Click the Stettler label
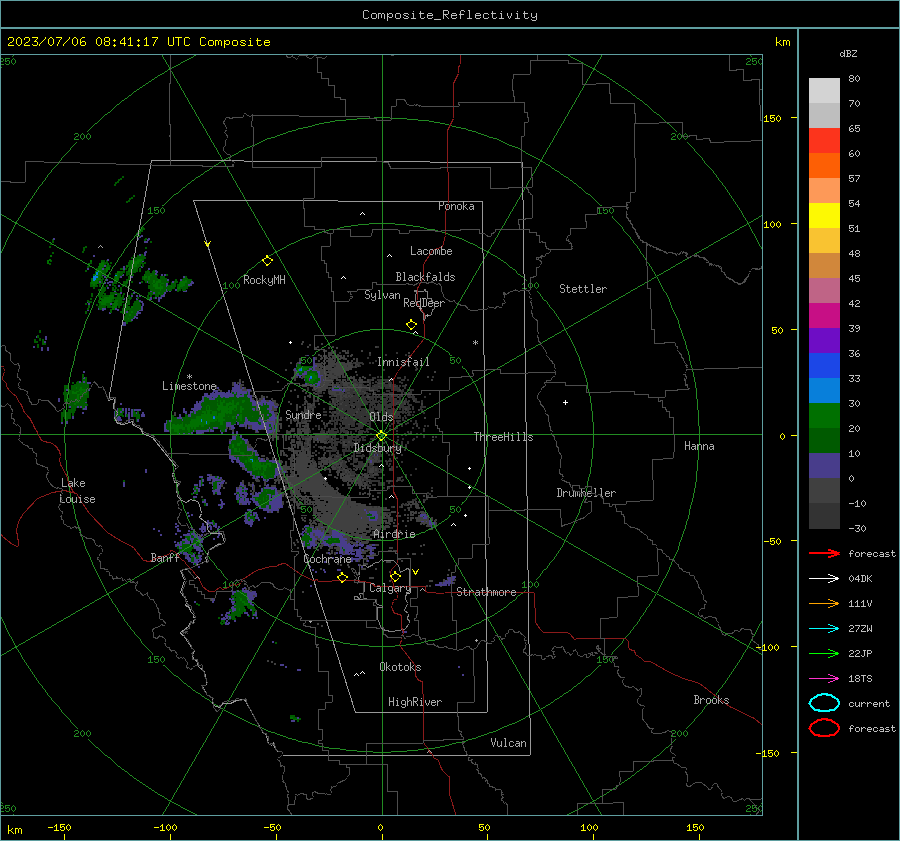 tap(583, 289)
